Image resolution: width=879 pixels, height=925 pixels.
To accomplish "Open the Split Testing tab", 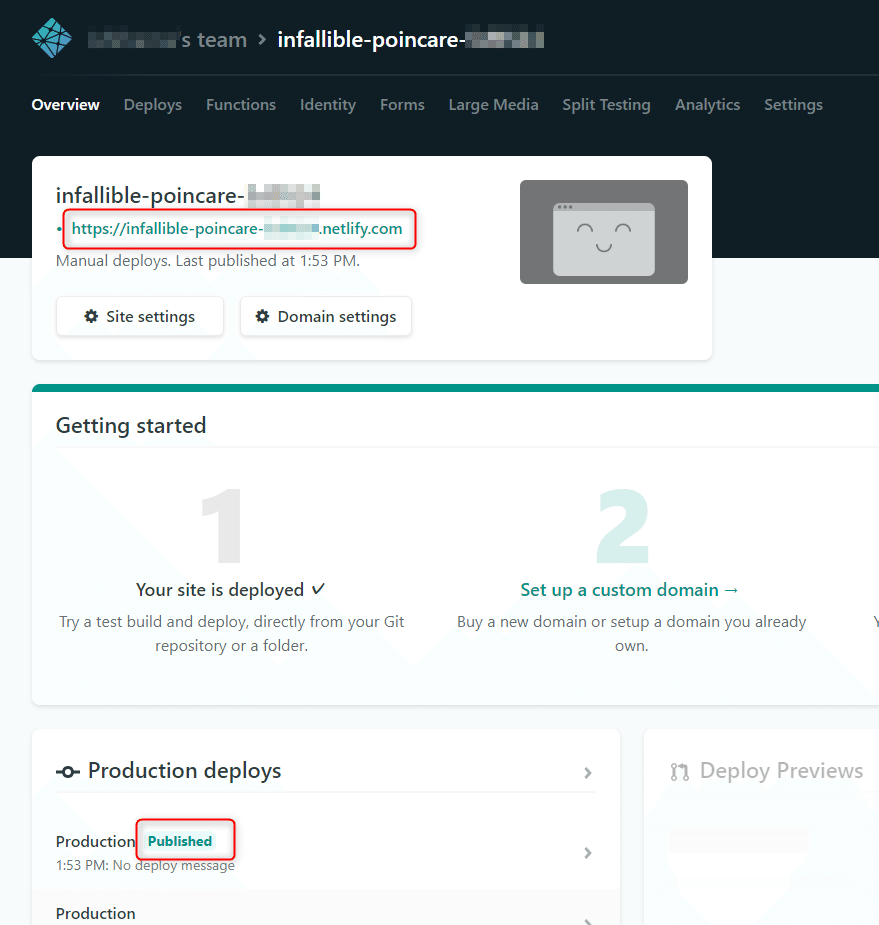I will (x=606, y=105).
